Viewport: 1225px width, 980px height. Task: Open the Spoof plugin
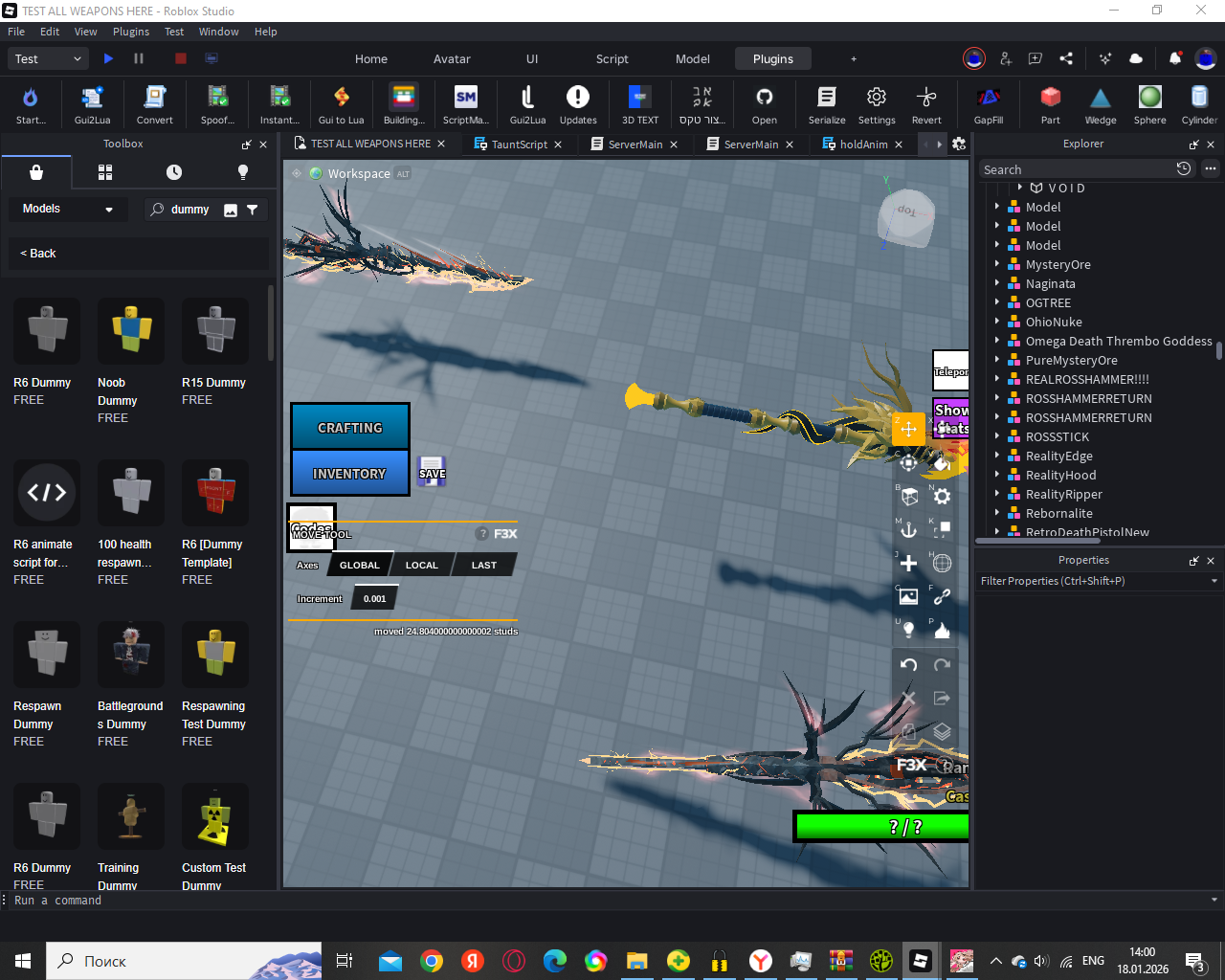(217, 104)
